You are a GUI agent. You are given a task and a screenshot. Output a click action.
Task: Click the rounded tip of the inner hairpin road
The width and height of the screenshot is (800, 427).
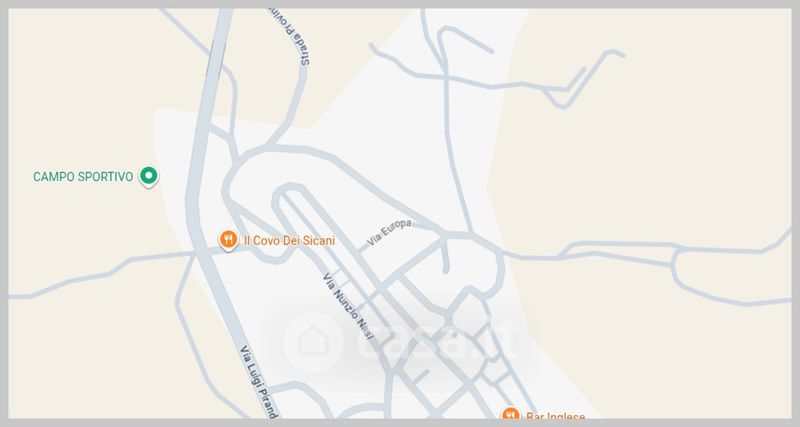289,190
